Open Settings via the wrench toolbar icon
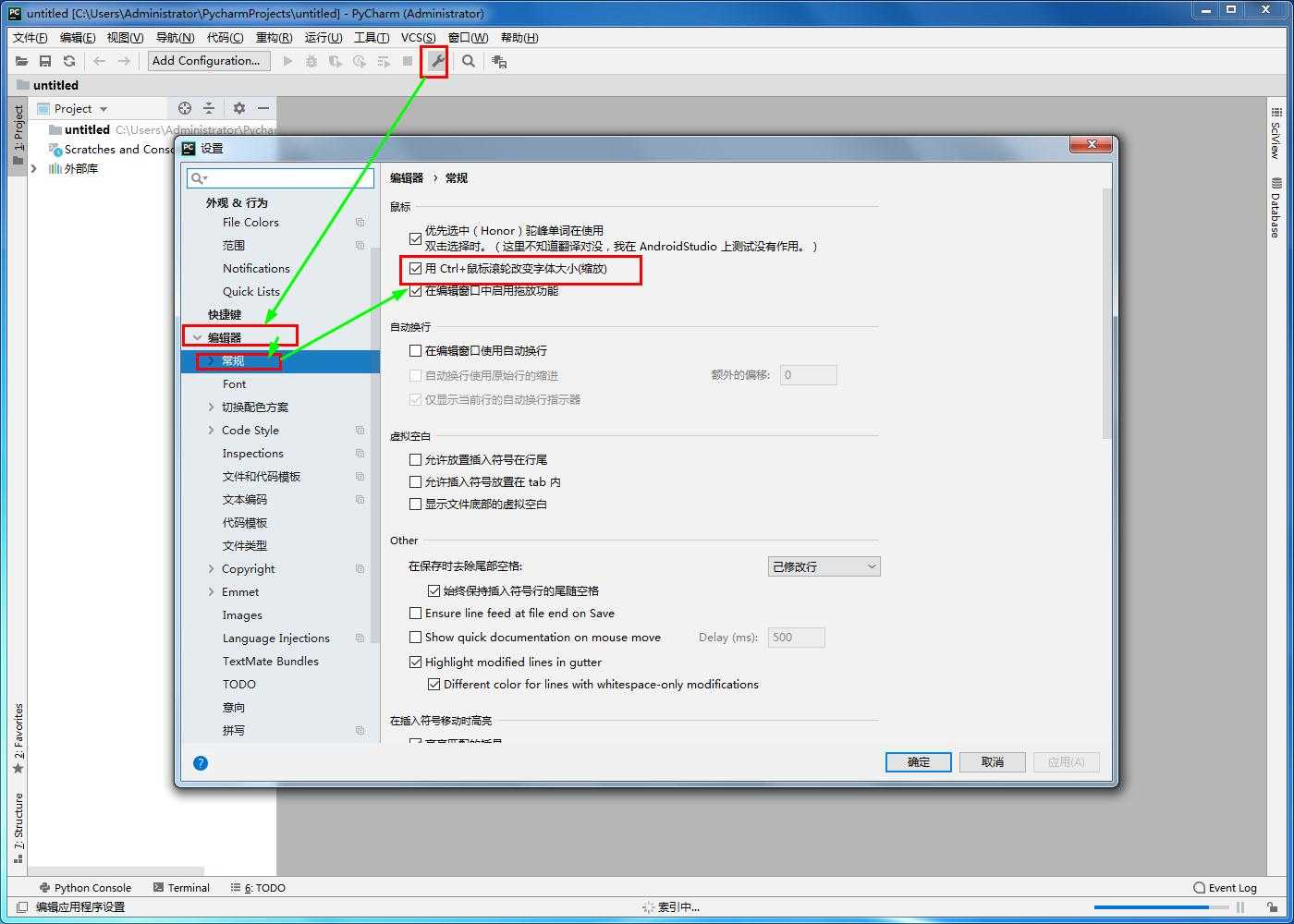 [436, 61]
